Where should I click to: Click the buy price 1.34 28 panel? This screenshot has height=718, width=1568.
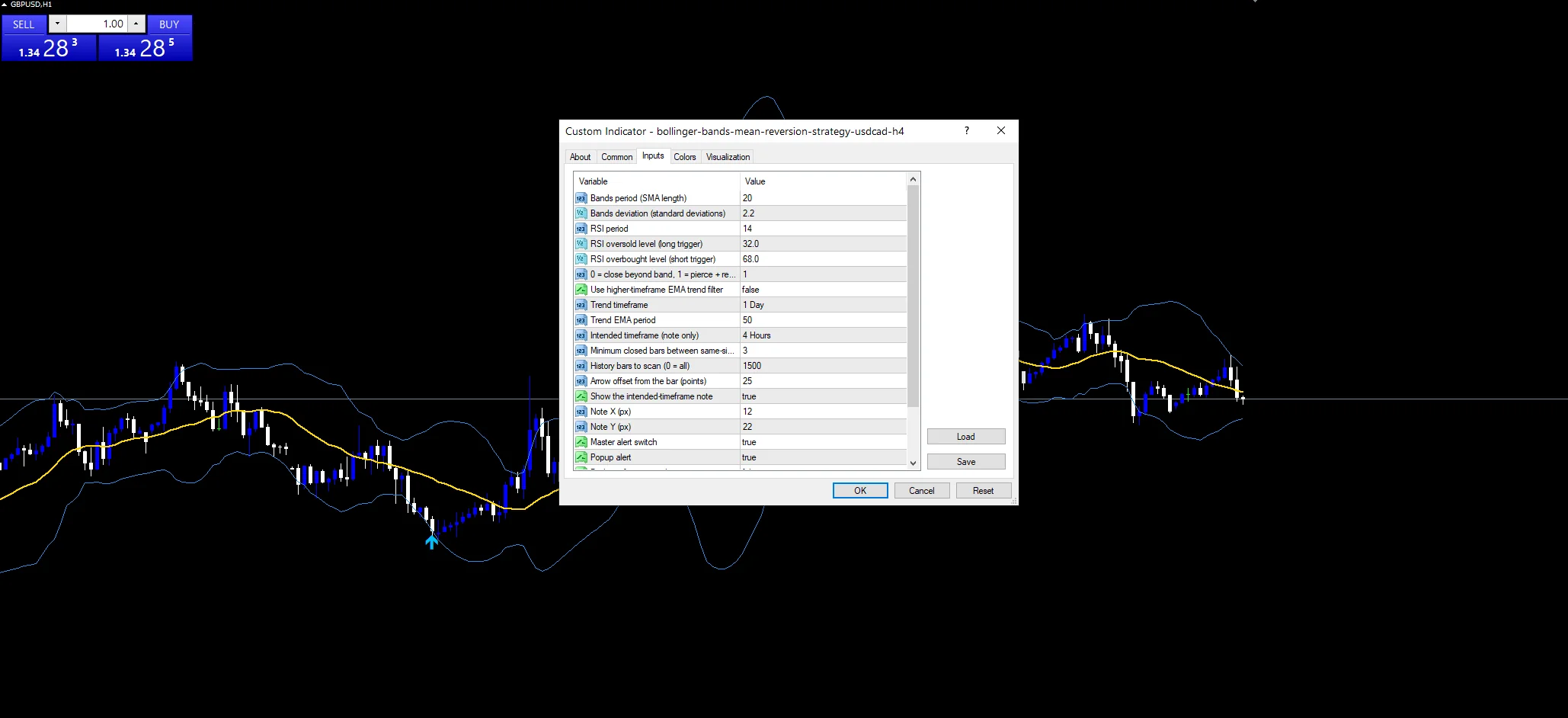[x=145, y=48]
